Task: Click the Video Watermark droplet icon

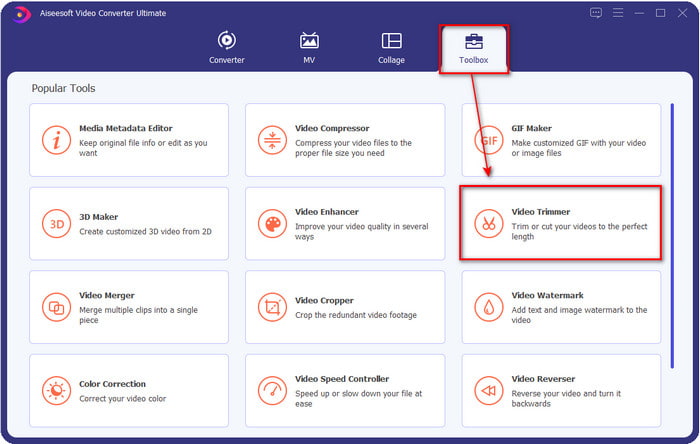Action: 489,306
